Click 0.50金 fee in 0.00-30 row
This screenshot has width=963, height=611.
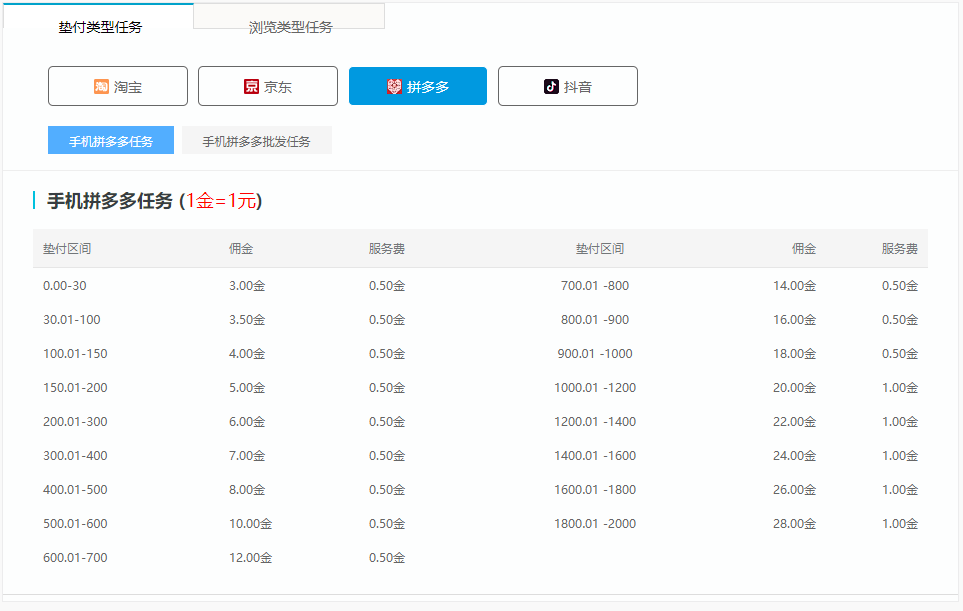pos(387,286)
